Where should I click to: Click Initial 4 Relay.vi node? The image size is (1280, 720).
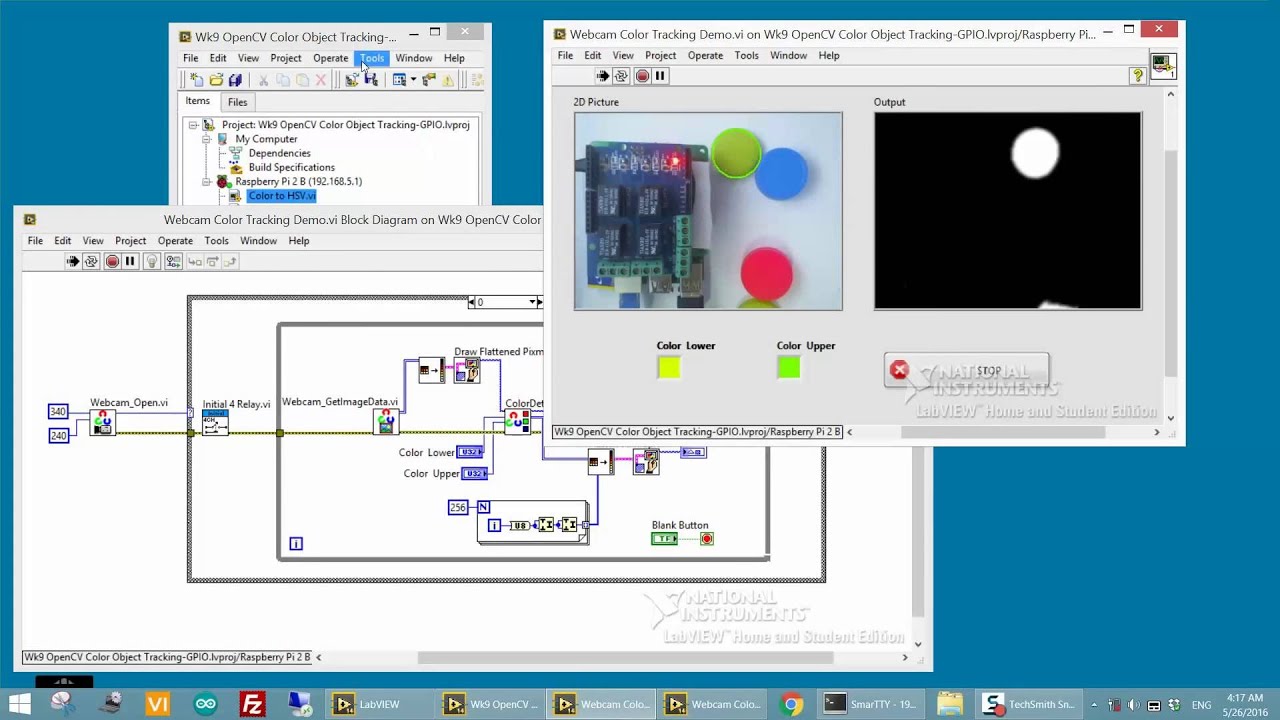[x=215, y=423]
